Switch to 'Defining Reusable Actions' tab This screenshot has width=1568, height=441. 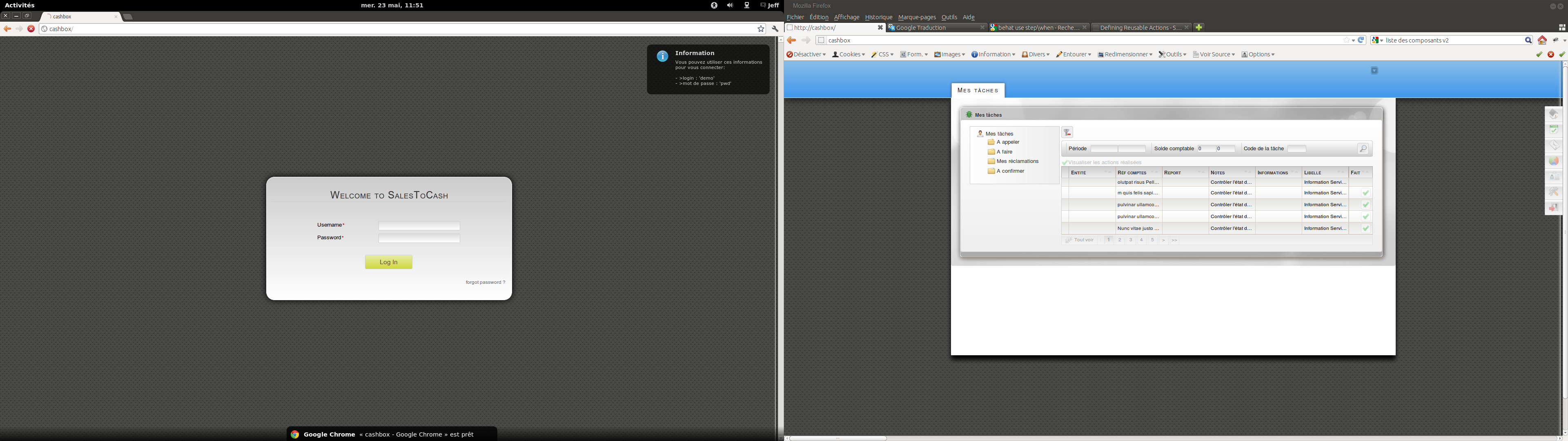[x=1143, y=28]
